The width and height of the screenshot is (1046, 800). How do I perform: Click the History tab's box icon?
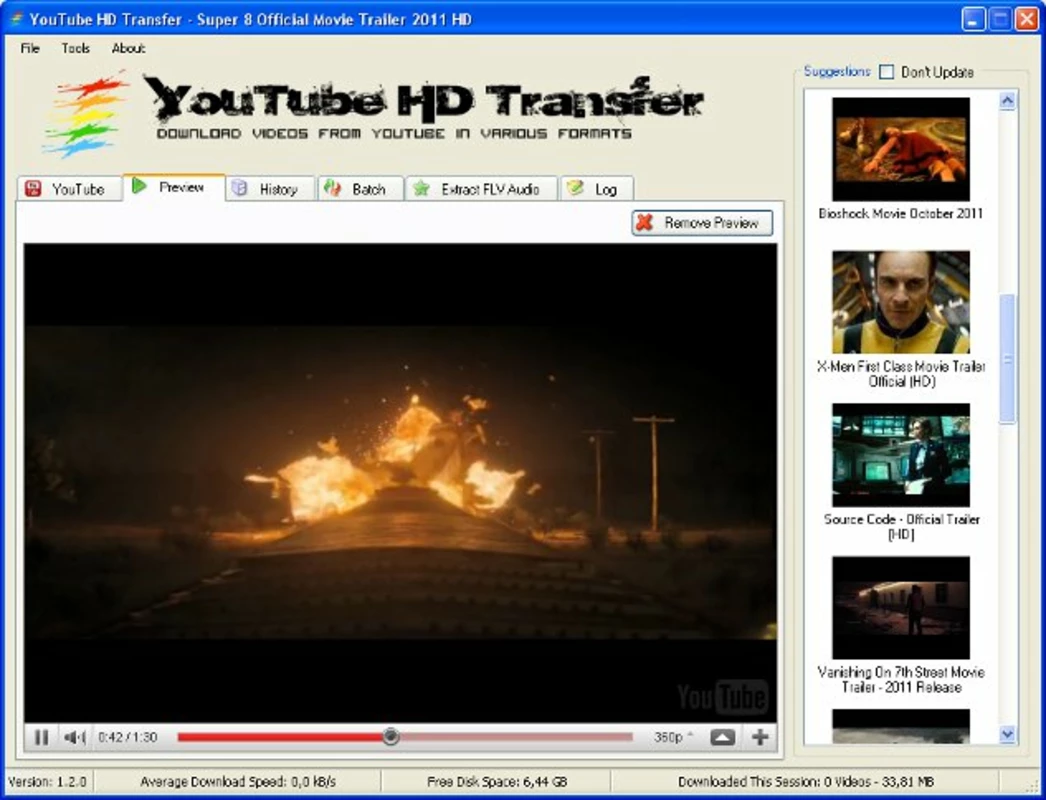(239, 188)
